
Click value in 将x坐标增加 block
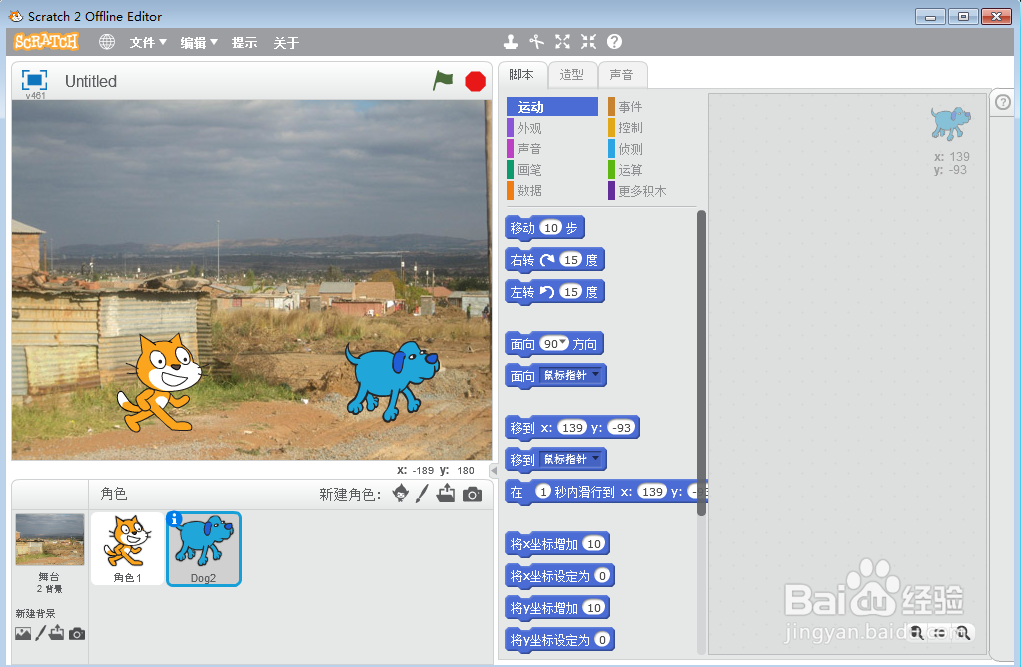coord(593,543)
